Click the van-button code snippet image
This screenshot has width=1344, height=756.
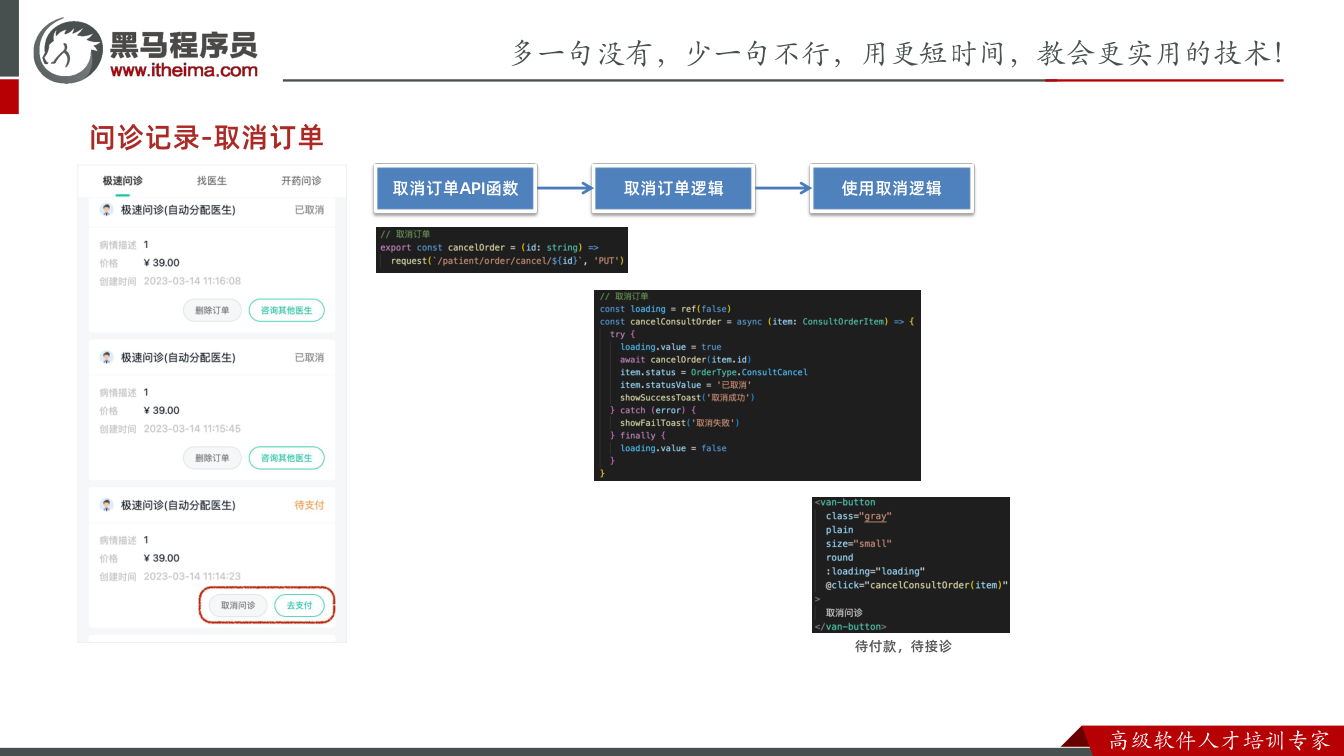point(911,565)
